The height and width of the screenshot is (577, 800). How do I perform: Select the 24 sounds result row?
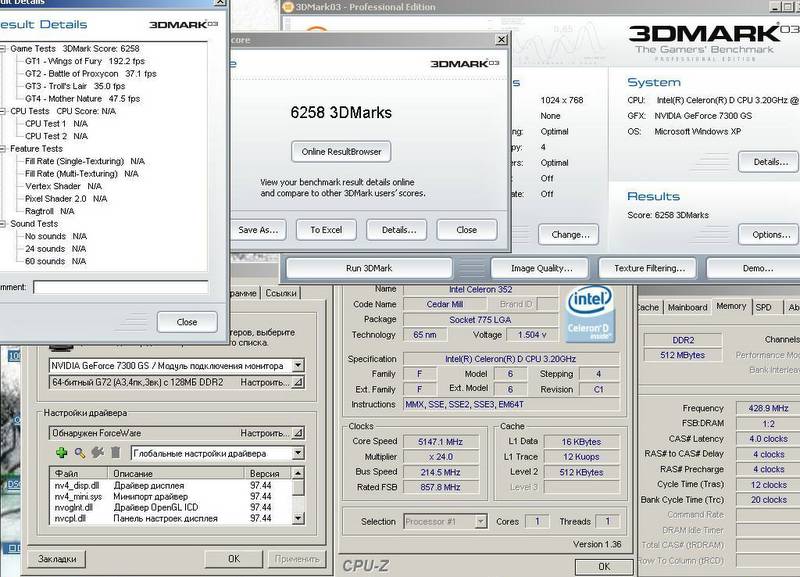click(55, 248)
